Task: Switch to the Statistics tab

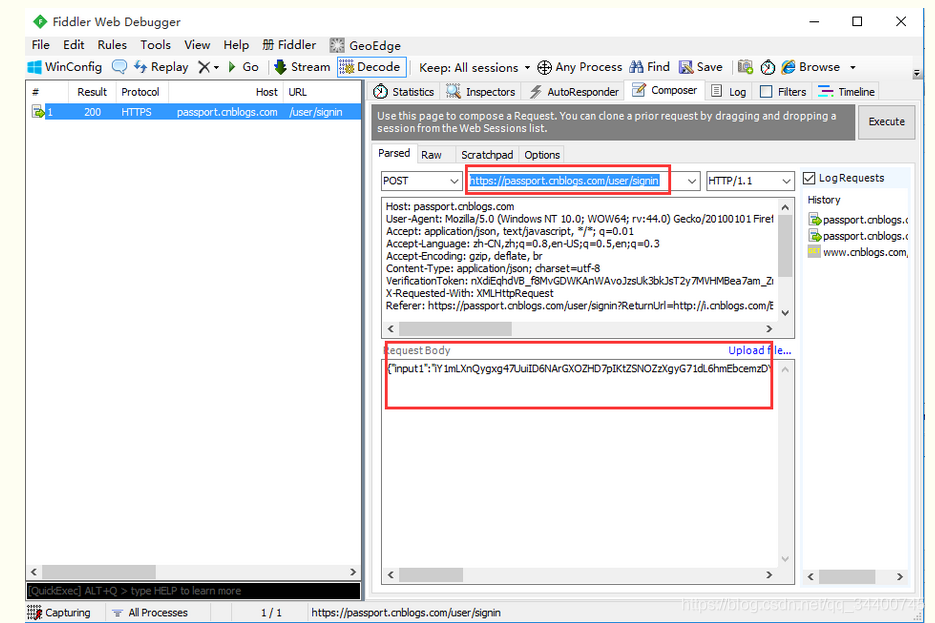Action: (x=404, y=92)
